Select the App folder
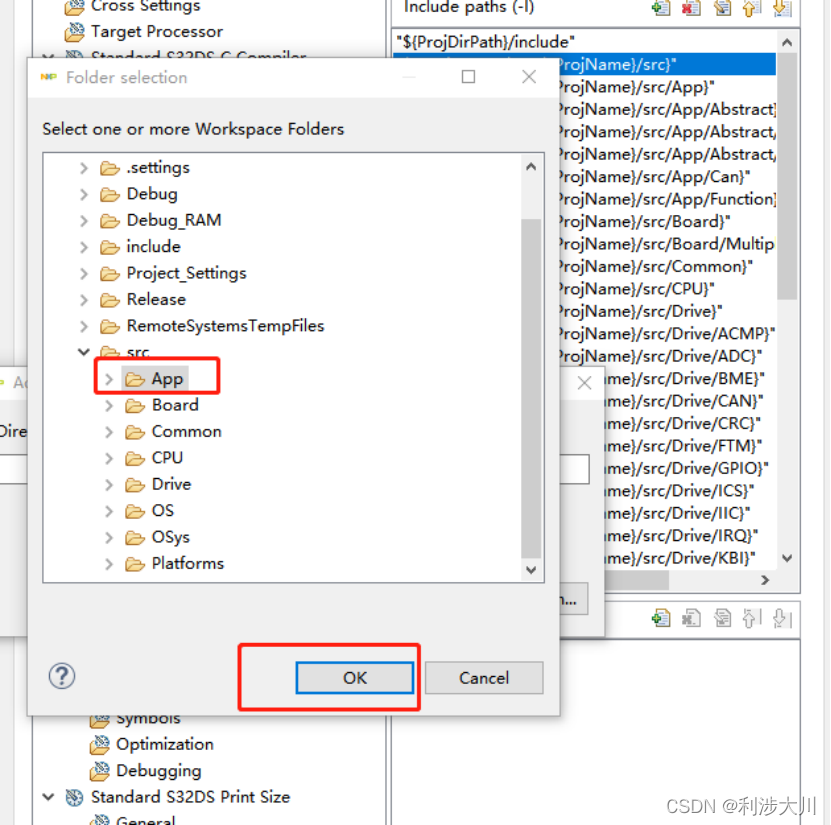This screenshot has width=831, height=825. [166, 379]
